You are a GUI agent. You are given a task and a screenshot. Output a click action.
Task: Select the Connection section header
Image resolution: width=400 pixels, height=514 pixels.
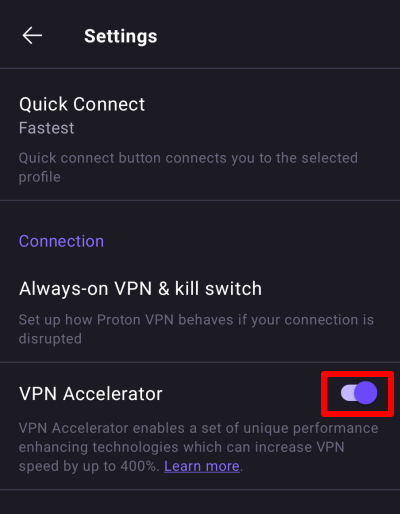[x=61, y=241]
